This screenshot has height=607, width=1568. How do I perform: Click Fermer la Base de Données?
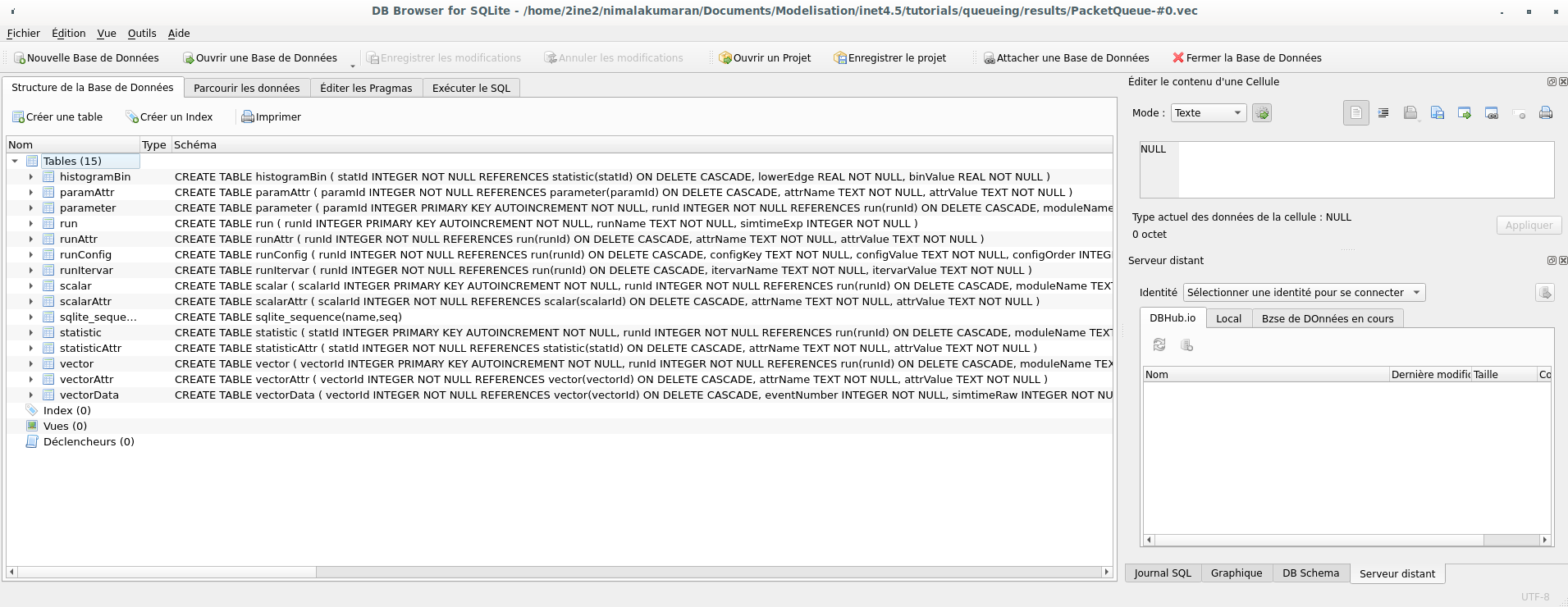[1246, 58]
